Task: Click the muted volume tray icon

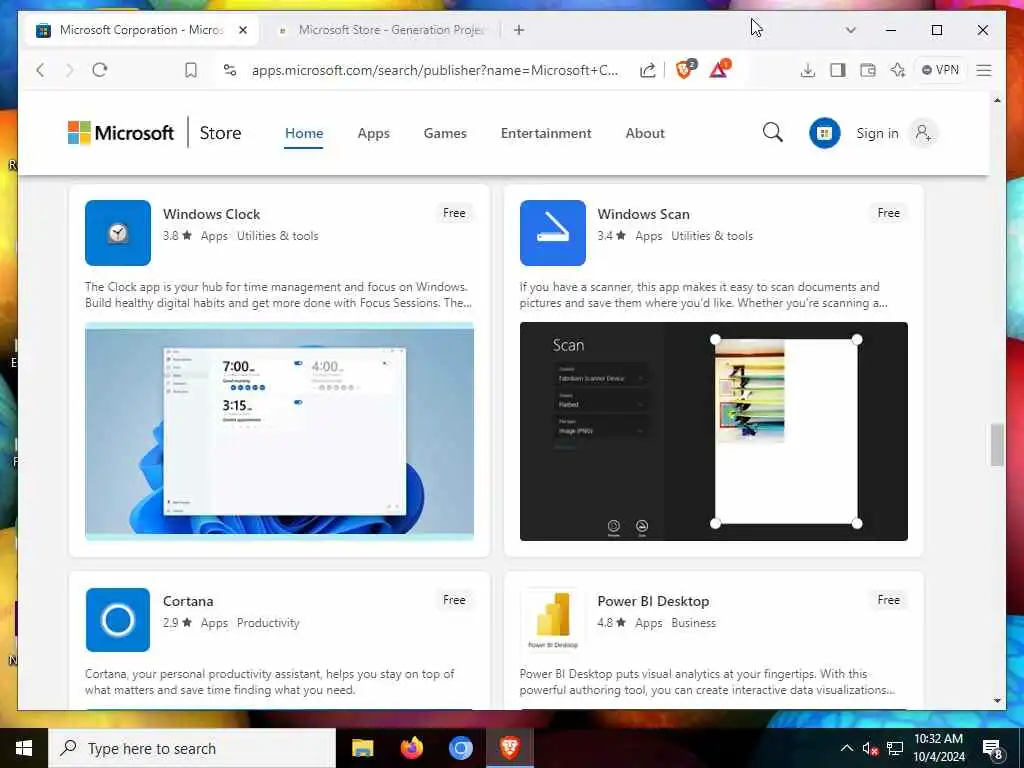Action: 870,748
